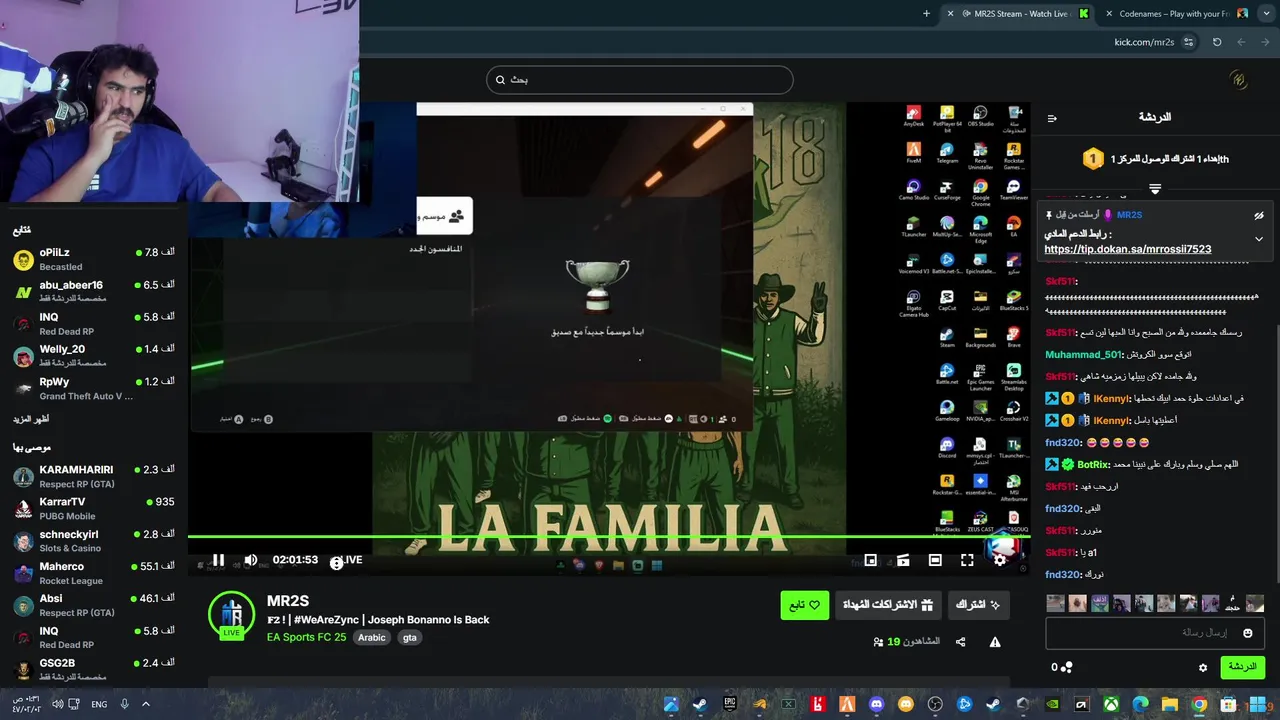Open schneckyirl recommended channel
This screenshot has width=1280, height=720.
[x=94, y=541]
